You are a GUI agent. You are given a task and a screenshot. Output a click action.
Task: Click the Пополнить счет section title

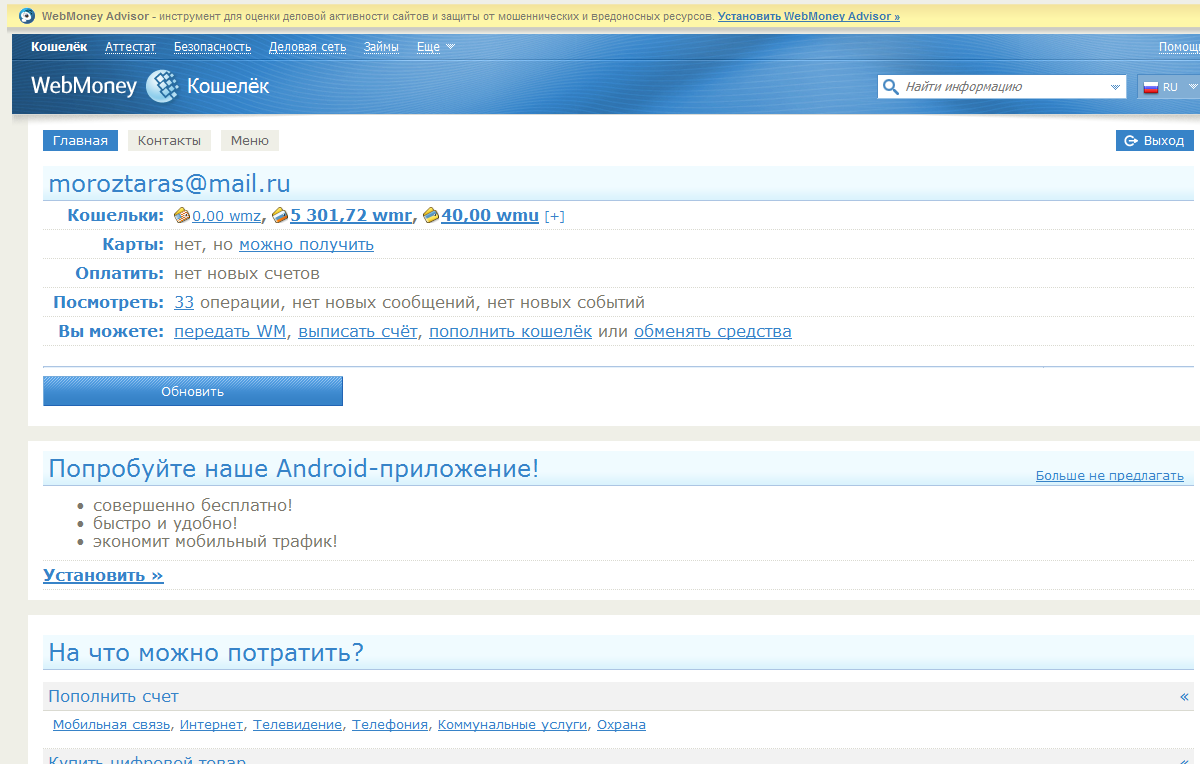[x=114, y=696]
